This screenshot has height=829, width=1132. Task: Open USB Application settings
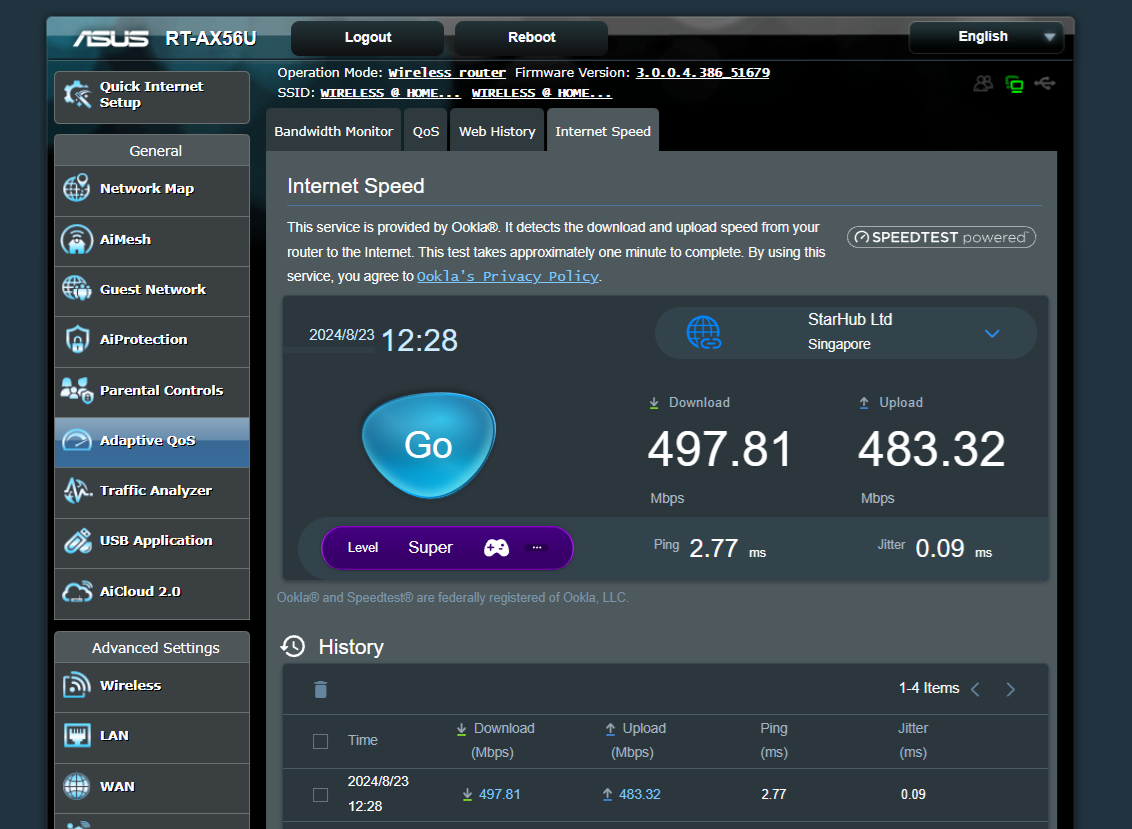coord(152,542)
